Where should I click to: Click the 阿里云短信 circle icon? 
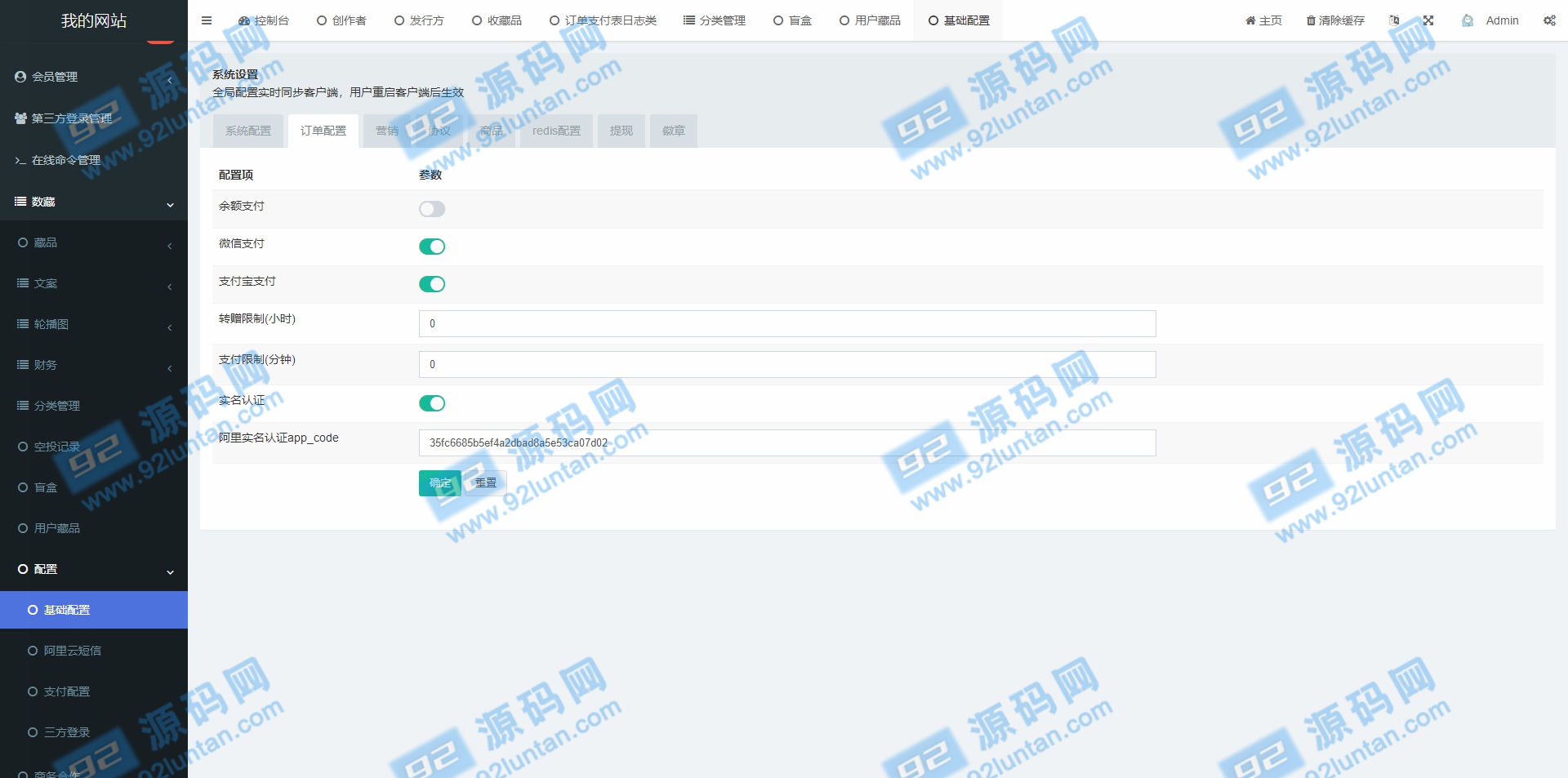pyautogui.click(x=33, y=651)
